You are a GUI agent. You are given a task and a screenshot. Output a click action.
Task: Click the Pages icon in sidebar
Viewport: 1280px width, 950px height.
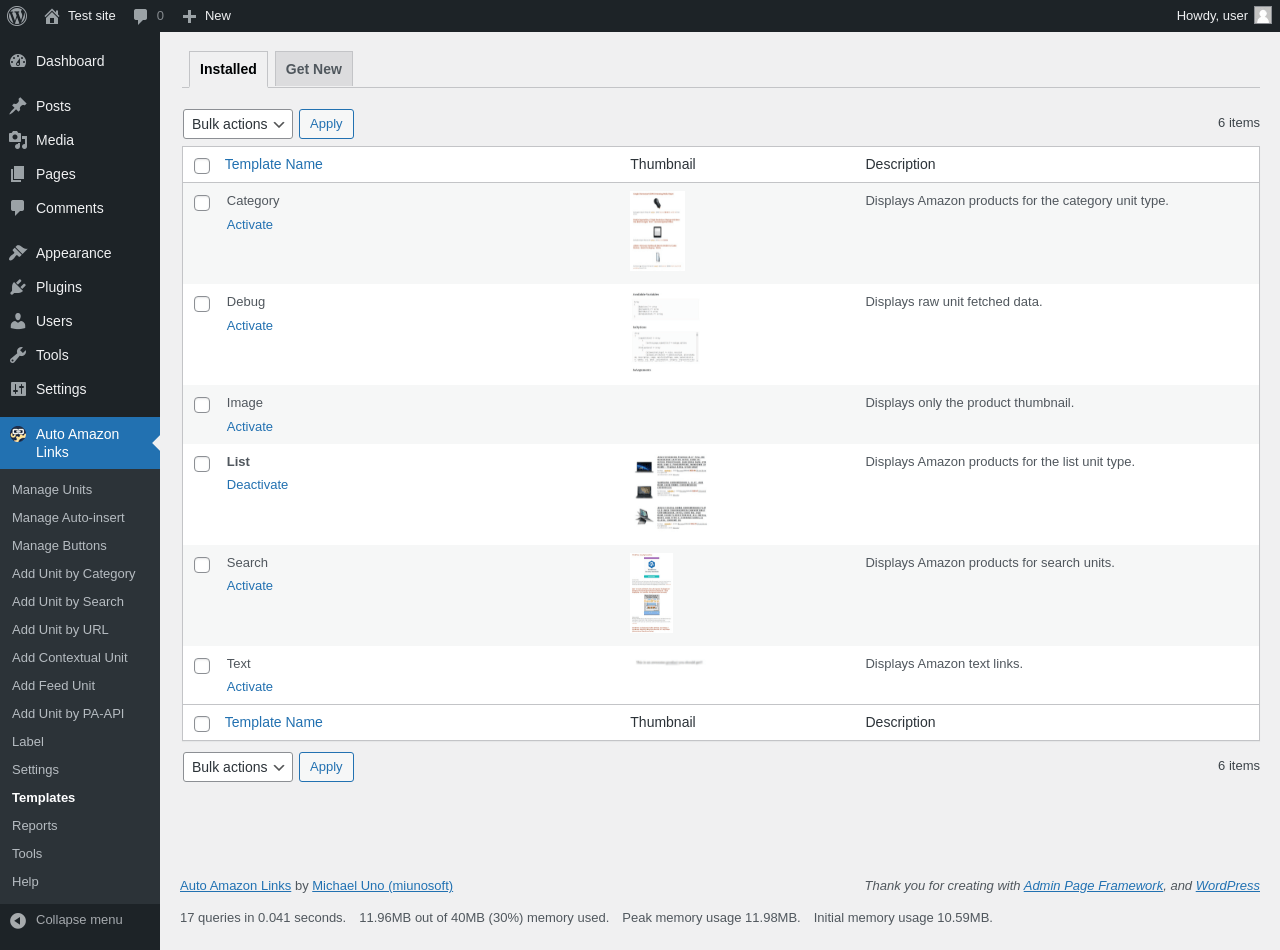click(x=18, y=174)
